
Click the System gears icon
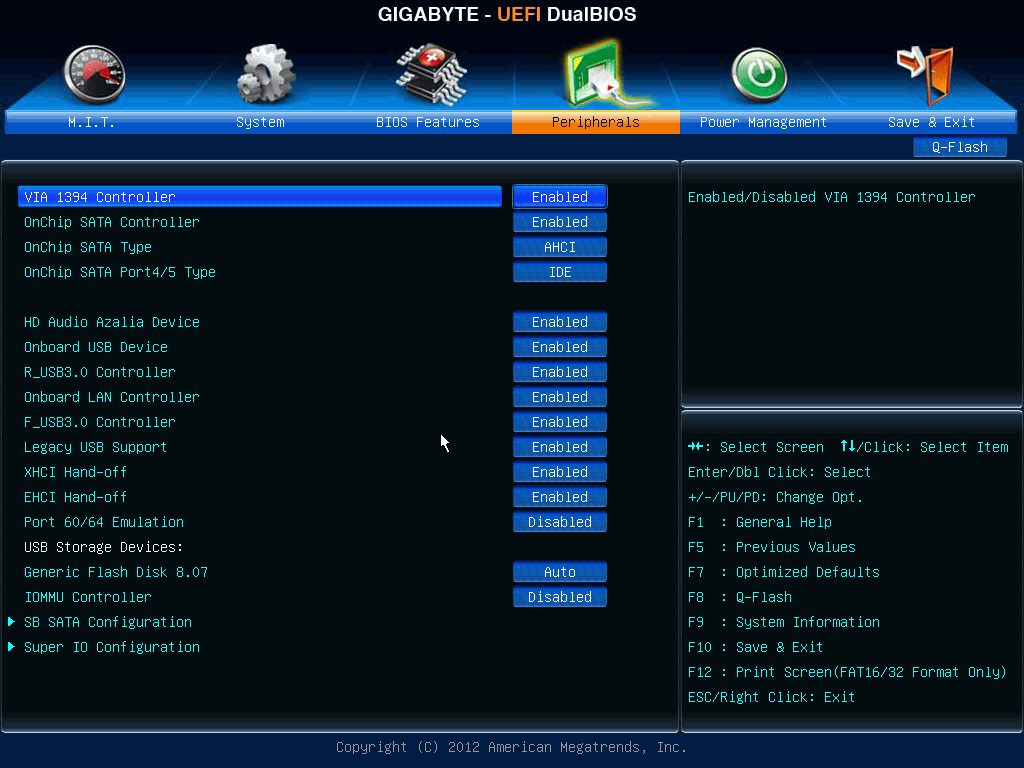coord(265,75)
